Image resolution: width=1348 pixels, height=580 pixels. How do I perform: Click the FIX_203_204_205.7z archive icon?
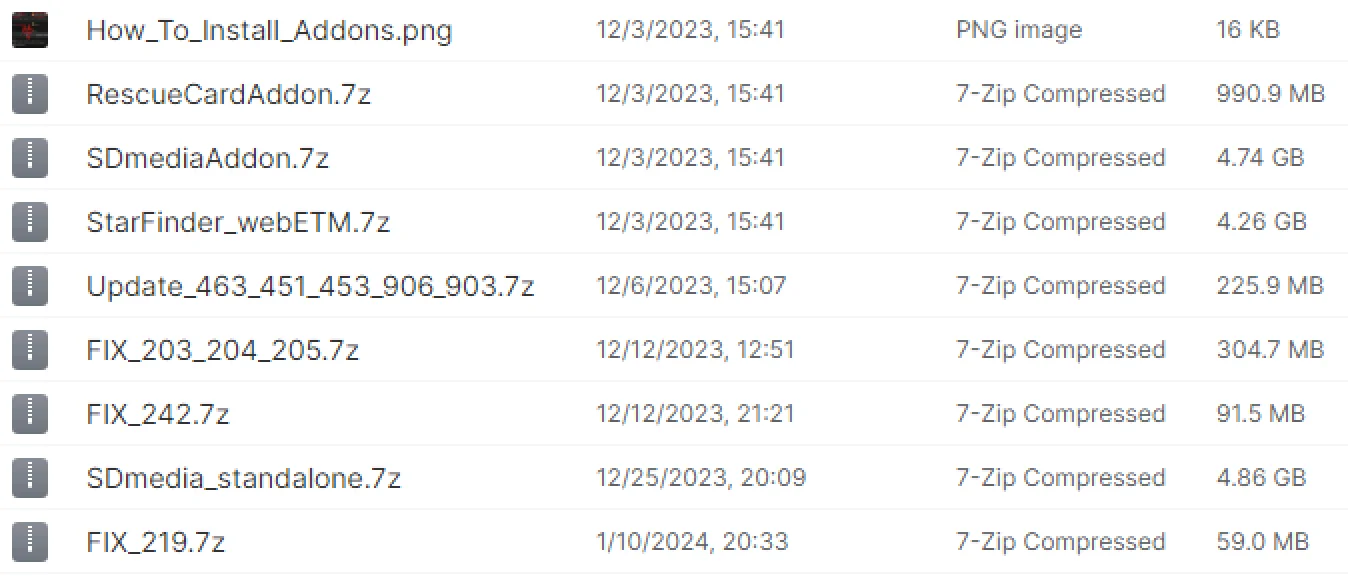click(30, 350)
